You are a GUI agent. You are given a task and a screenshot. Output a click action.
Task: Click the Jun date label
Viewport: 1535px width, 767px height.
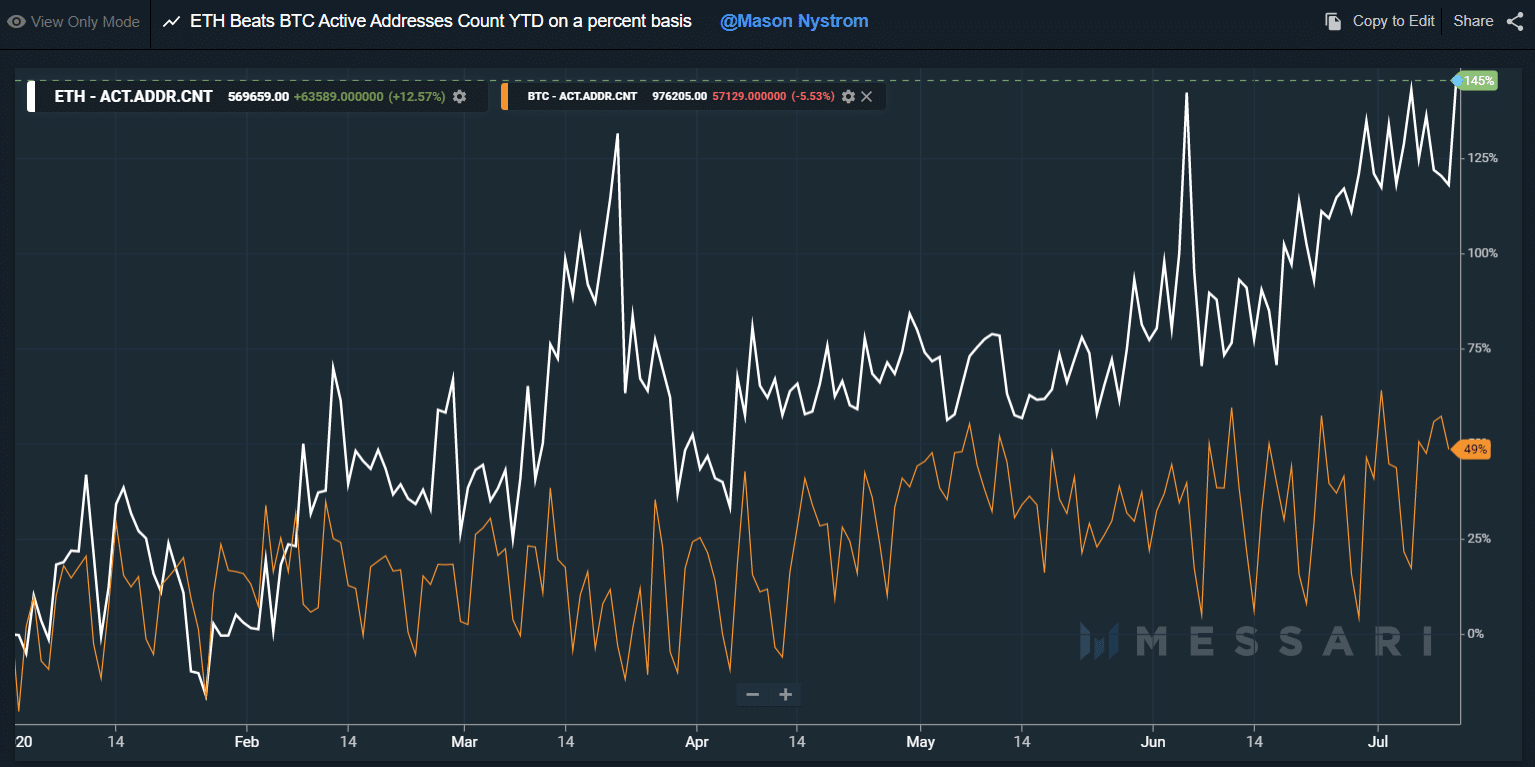click(1153, 742)
